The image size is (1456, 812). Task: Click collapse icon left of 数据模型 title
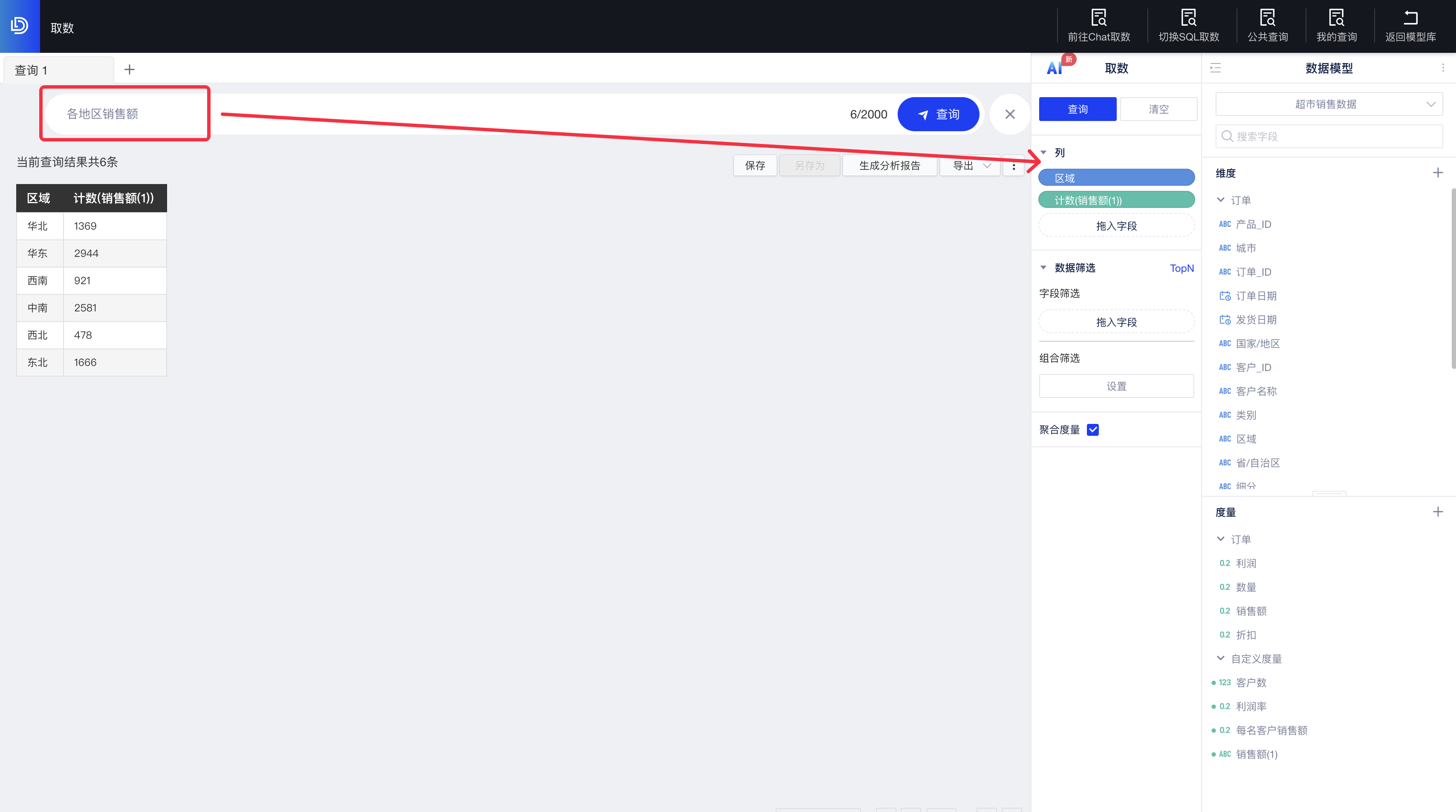coord(1216,68)
